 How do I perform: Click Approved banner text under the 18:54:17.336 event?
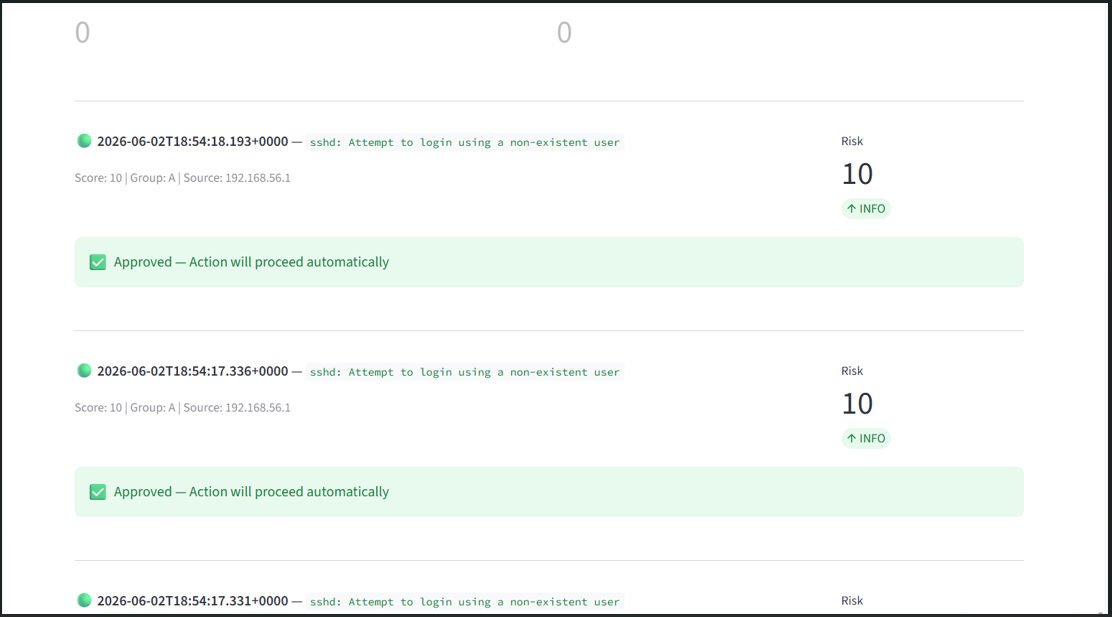pyautogui.click(x=251, y=491)
